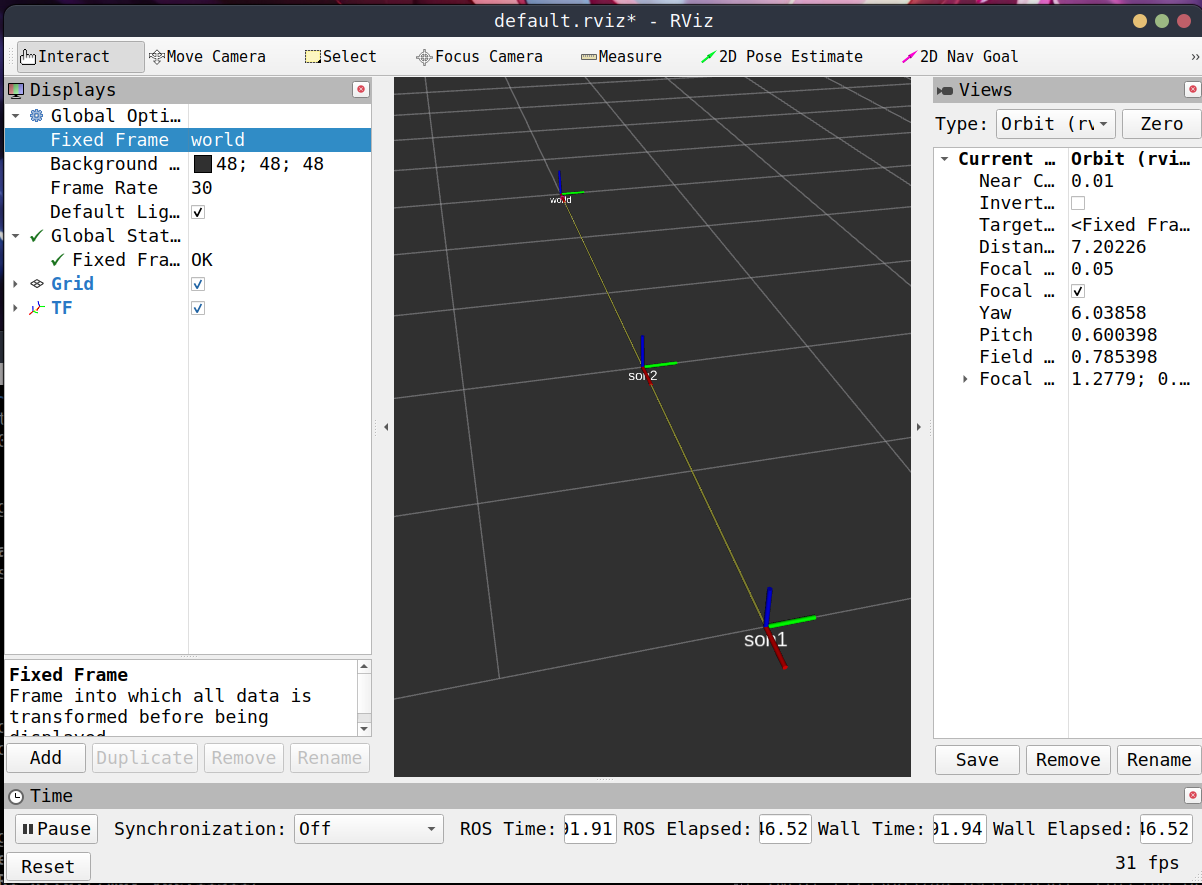Viewport: 1202px width, 885px height.
Task: Select the Interact tool
Action: click(65, 57)
